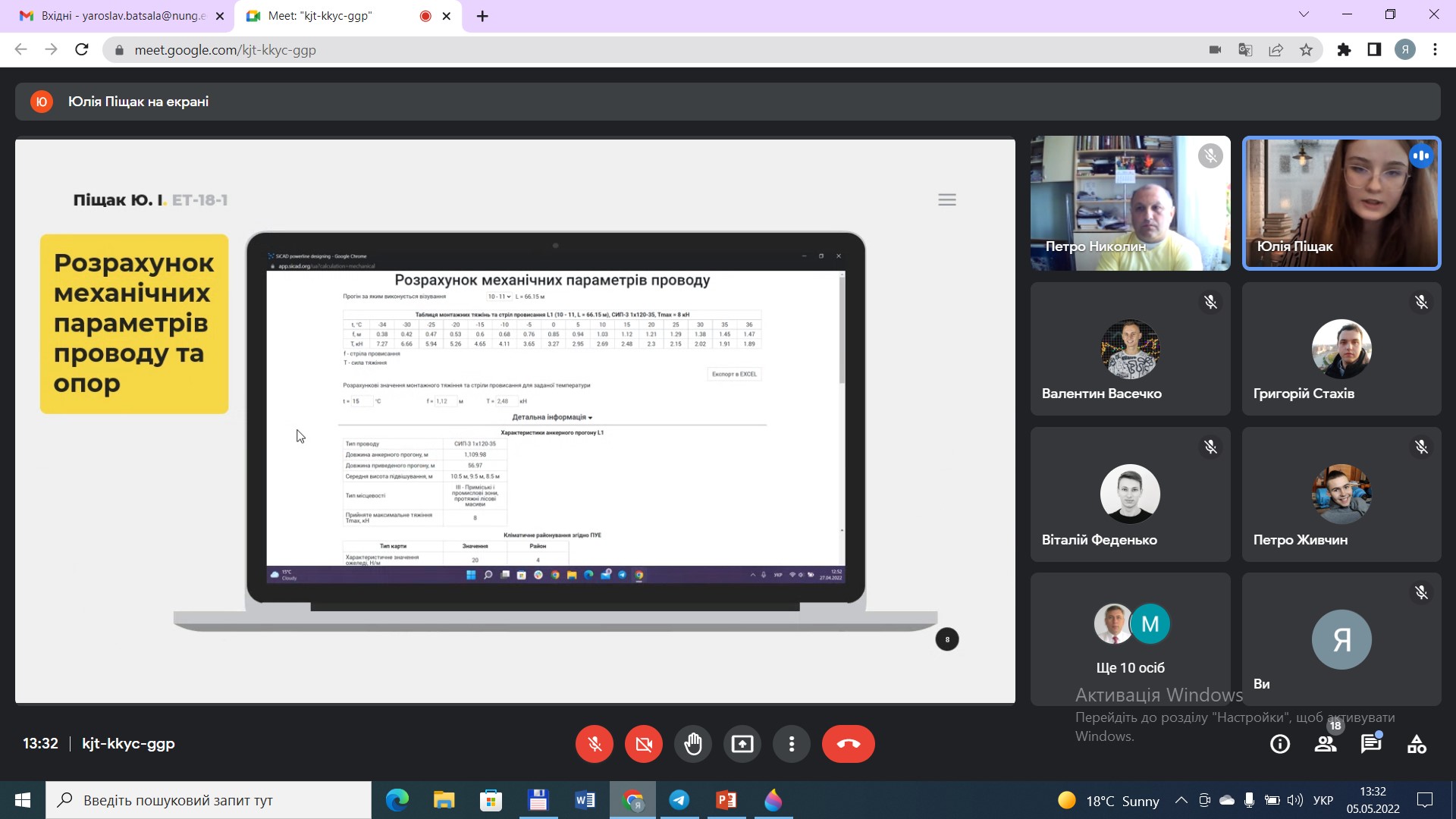Select Юлія Піщак's video tile

(1341, 203)
